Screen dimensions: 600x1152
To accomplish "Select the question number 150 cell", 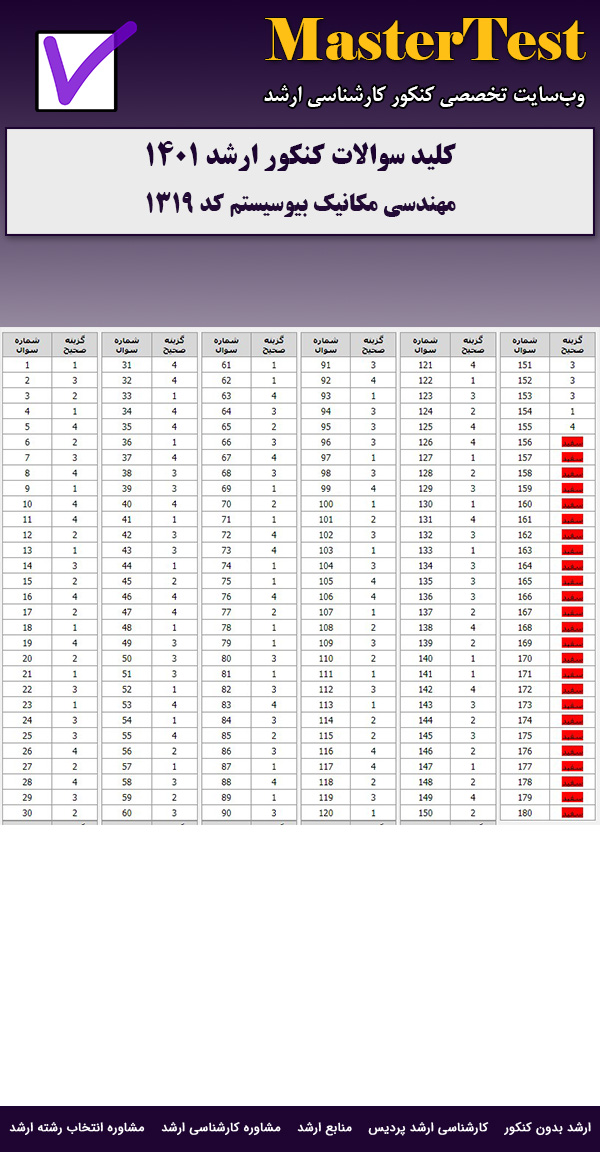I will click(x=425, y=813).
